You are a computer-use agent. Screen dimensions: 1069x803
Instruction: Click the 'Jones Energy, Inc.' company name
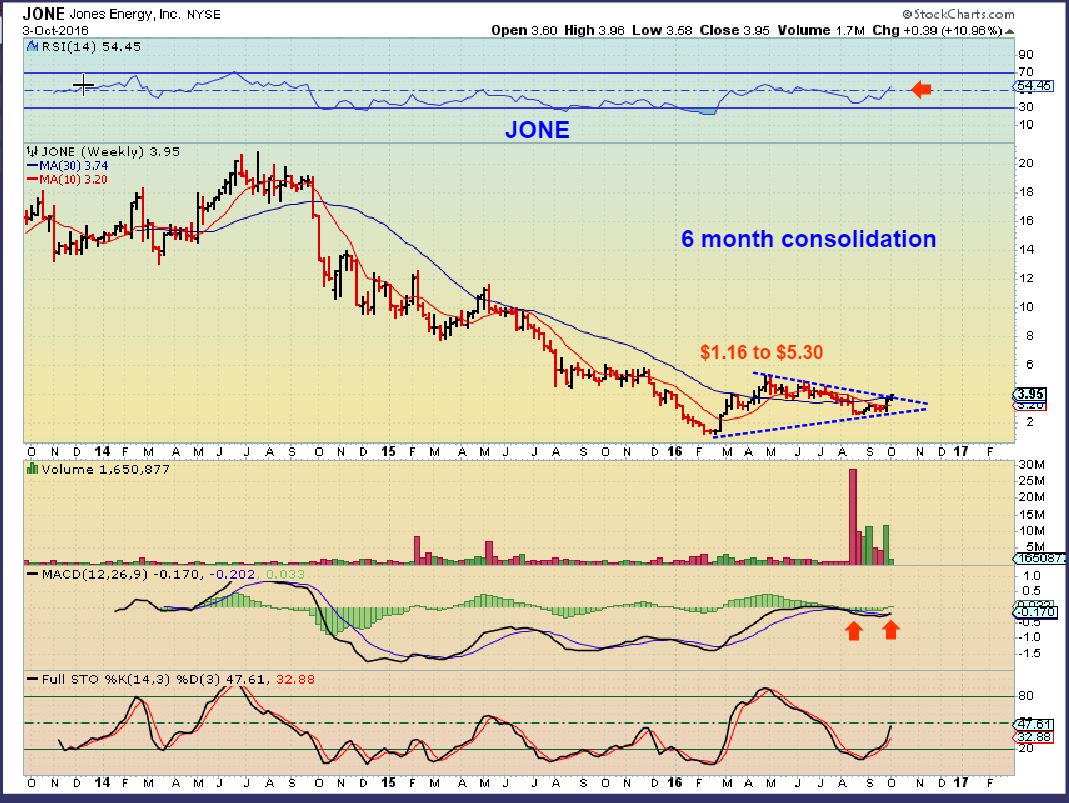tap(125, 14)
